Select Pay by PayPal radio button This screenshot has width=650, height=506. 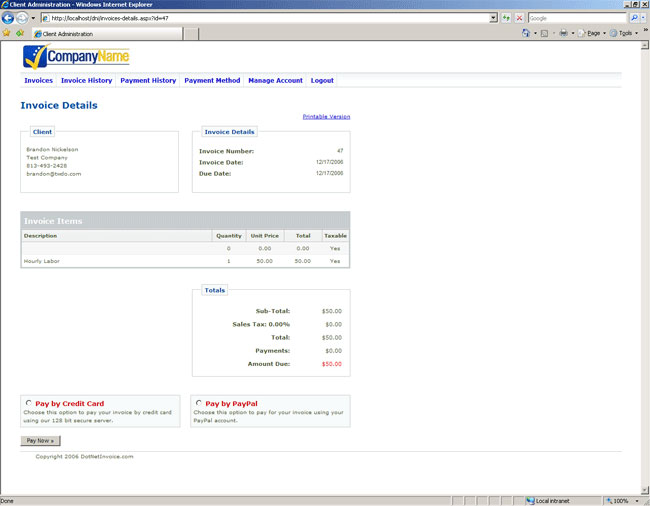pyautogui.click(x=199, y=403)
